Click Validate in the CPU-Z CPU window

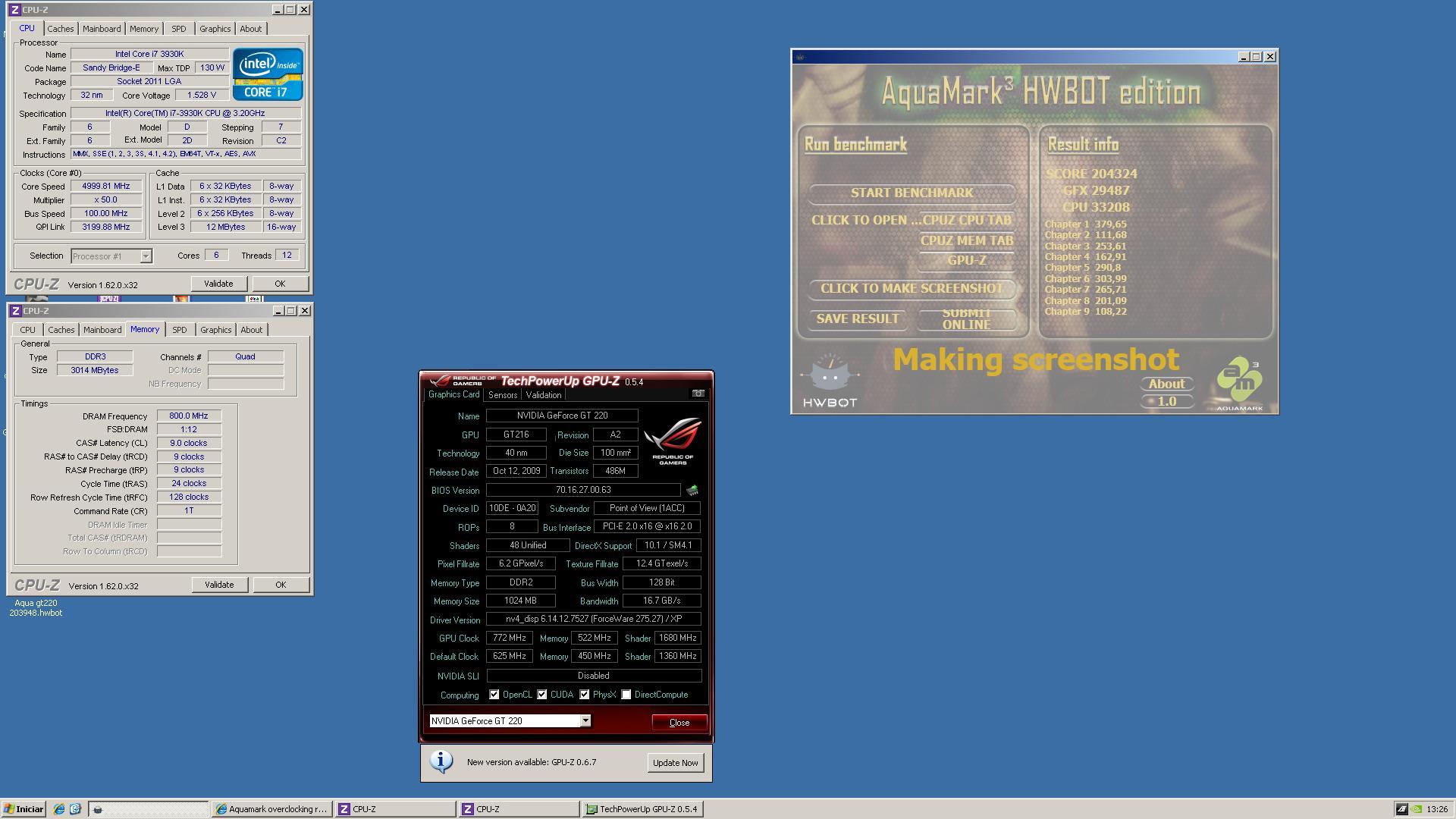point(218,284)
